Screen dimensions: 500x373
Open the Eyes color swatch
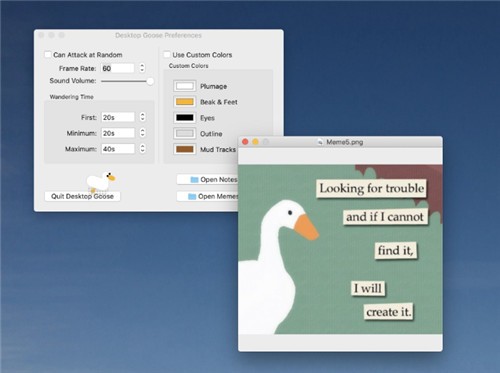click(185, 118)
